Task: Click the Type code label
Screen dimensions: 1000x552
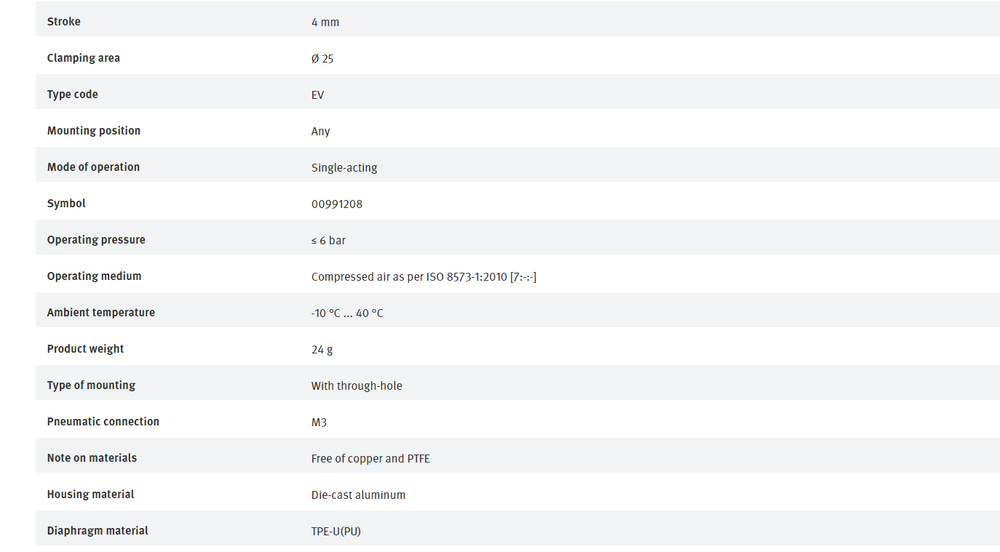Action: tap(72, 94)
